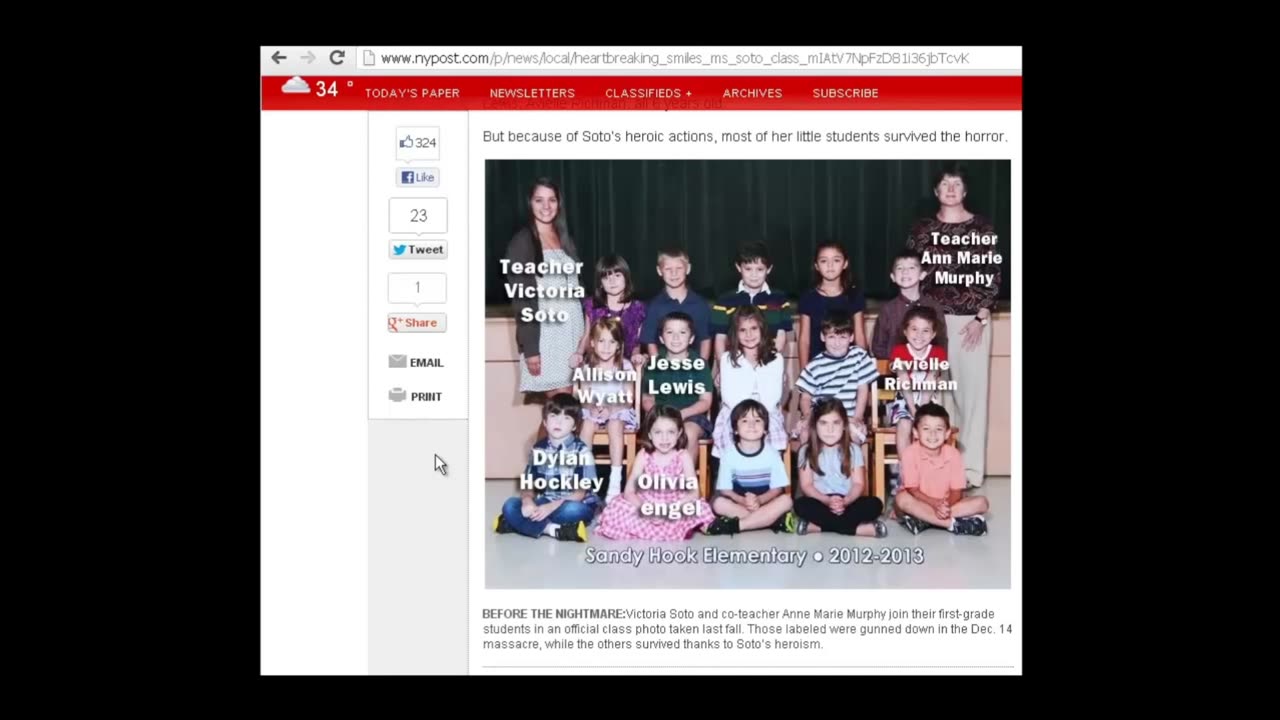Open the Archives menu item
The width and height of the screenshot is (1280, 720).
(752, 93)
